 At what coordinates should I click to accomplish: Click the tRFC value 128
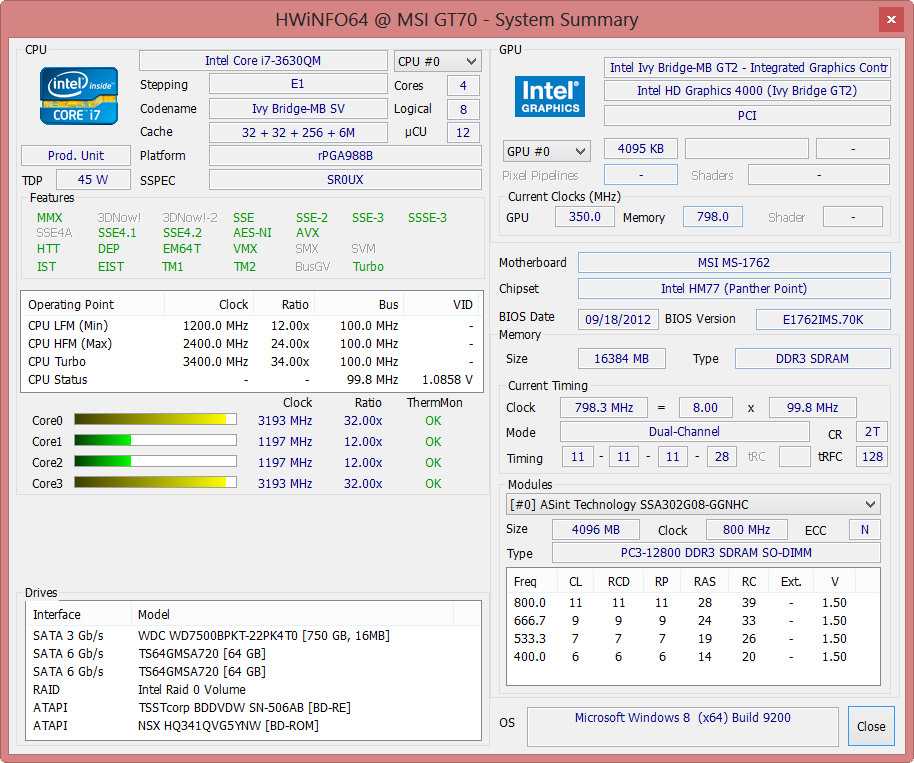tap(872, 456)
